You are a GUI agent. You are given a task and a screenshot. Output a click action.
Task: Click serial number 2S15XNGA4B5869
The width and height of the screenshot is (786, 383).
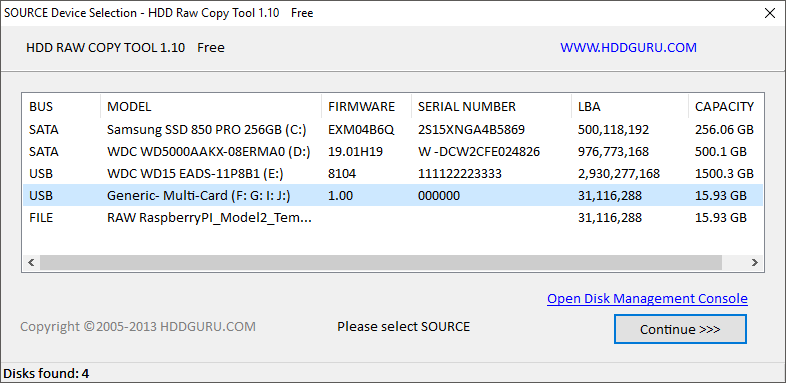[x=471, y=130]
